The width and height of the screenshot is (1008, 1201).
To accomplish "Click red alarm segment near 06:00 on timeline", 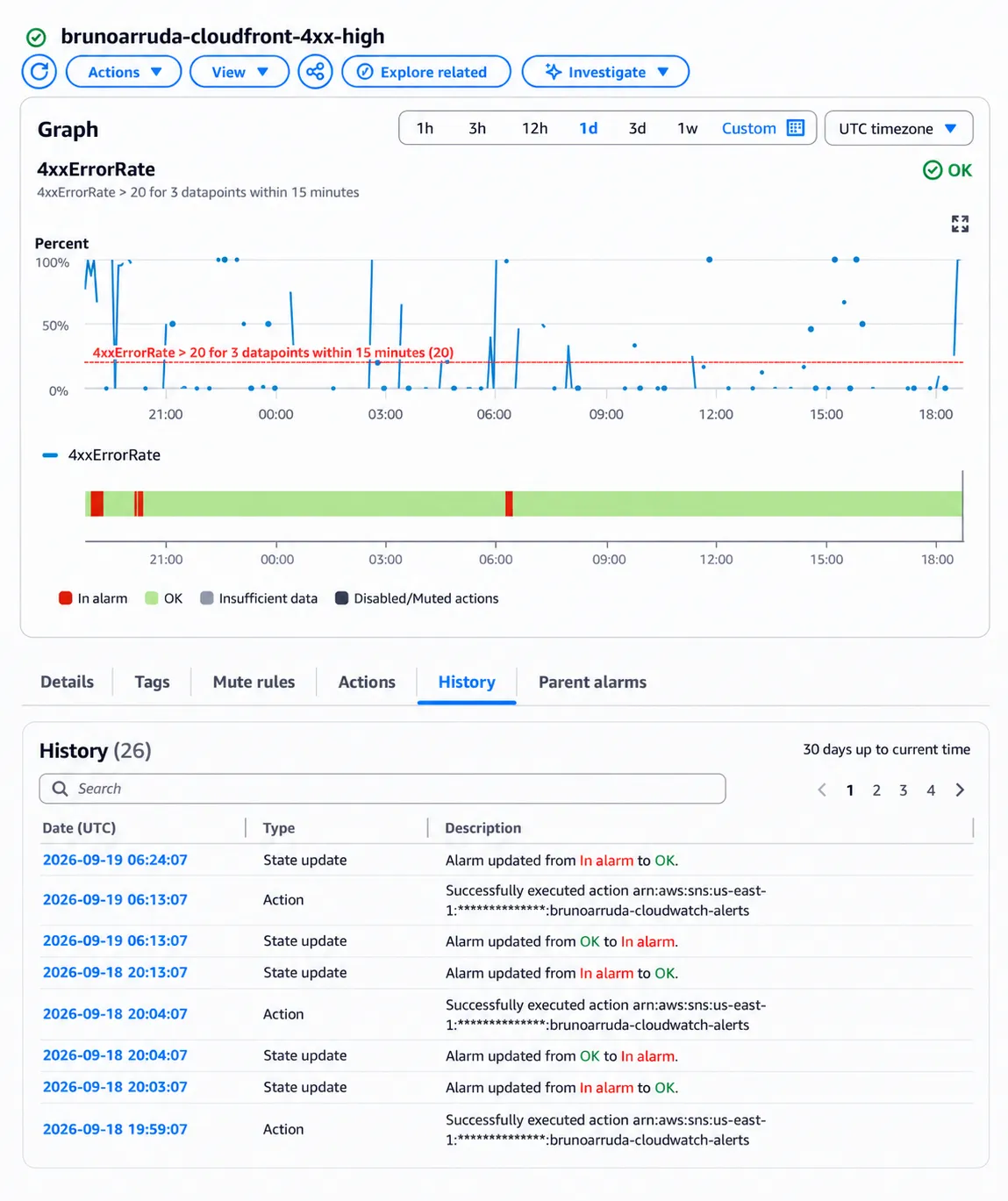I will 509,504.
